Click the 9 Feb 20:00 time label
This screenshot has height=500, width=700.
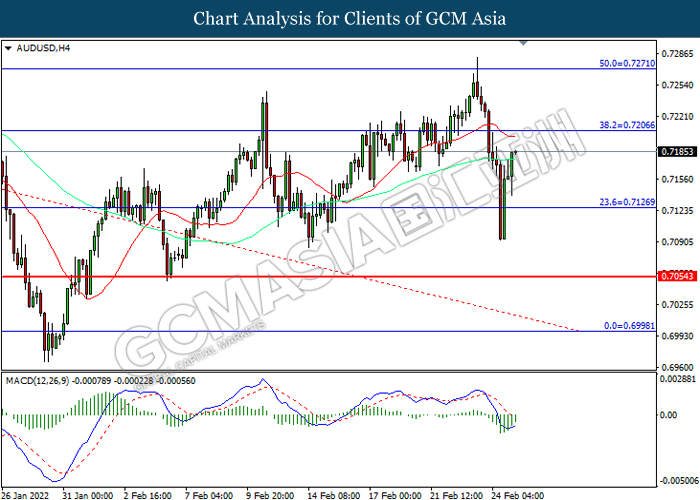coord(270,495)
